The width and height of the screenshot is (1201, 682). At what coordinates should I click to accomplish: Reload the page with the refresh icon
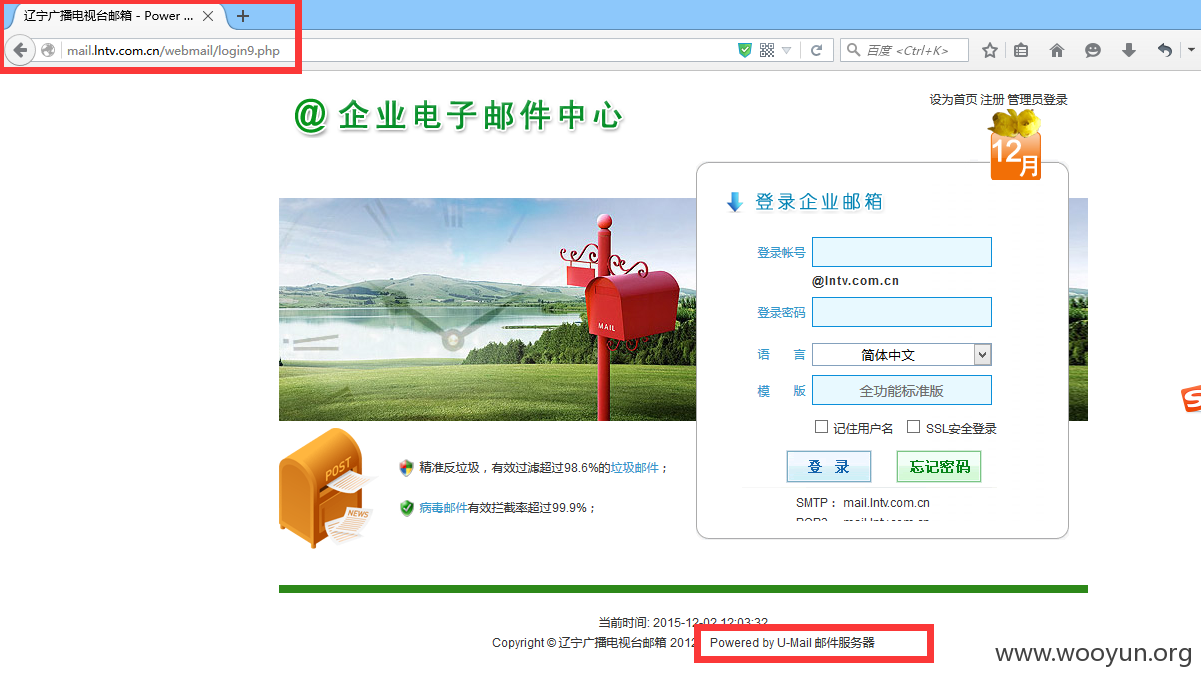tap(817, 50)
